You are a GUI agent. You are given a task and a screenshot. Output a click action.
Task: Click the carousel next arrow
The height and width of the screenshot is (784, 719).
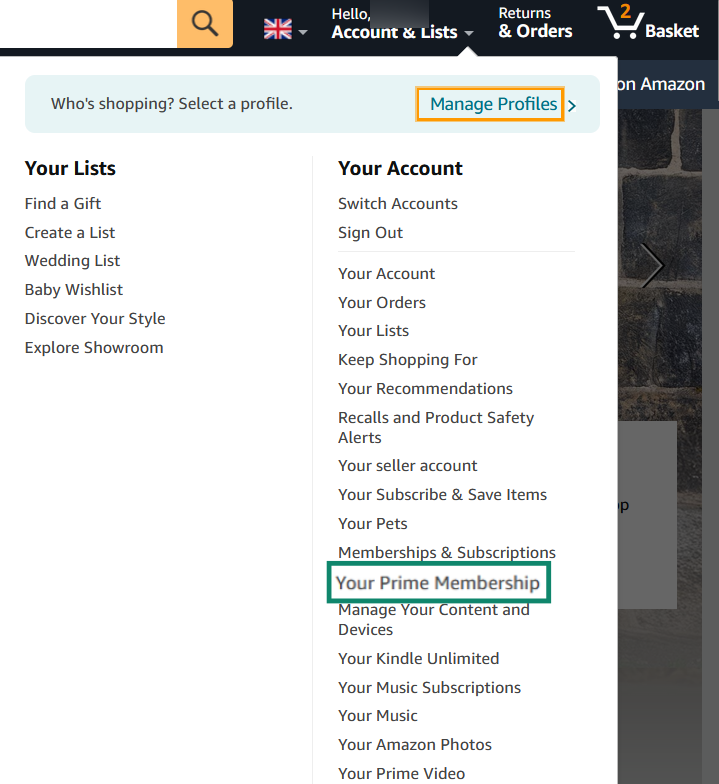pyautogui.click(x=652, y=266)
